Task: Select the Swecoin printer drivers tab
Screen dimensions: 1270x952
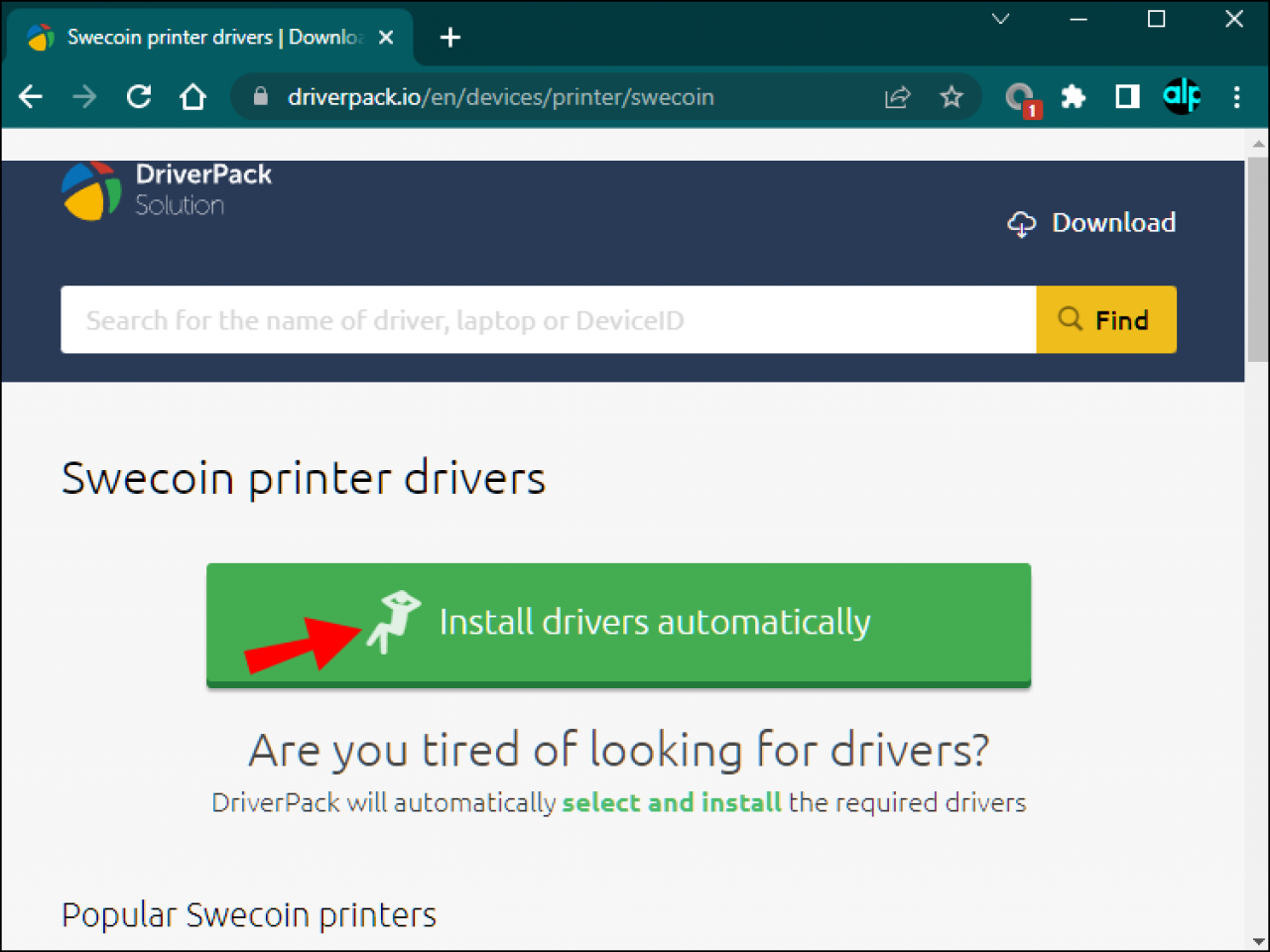Action: point(198,37)
